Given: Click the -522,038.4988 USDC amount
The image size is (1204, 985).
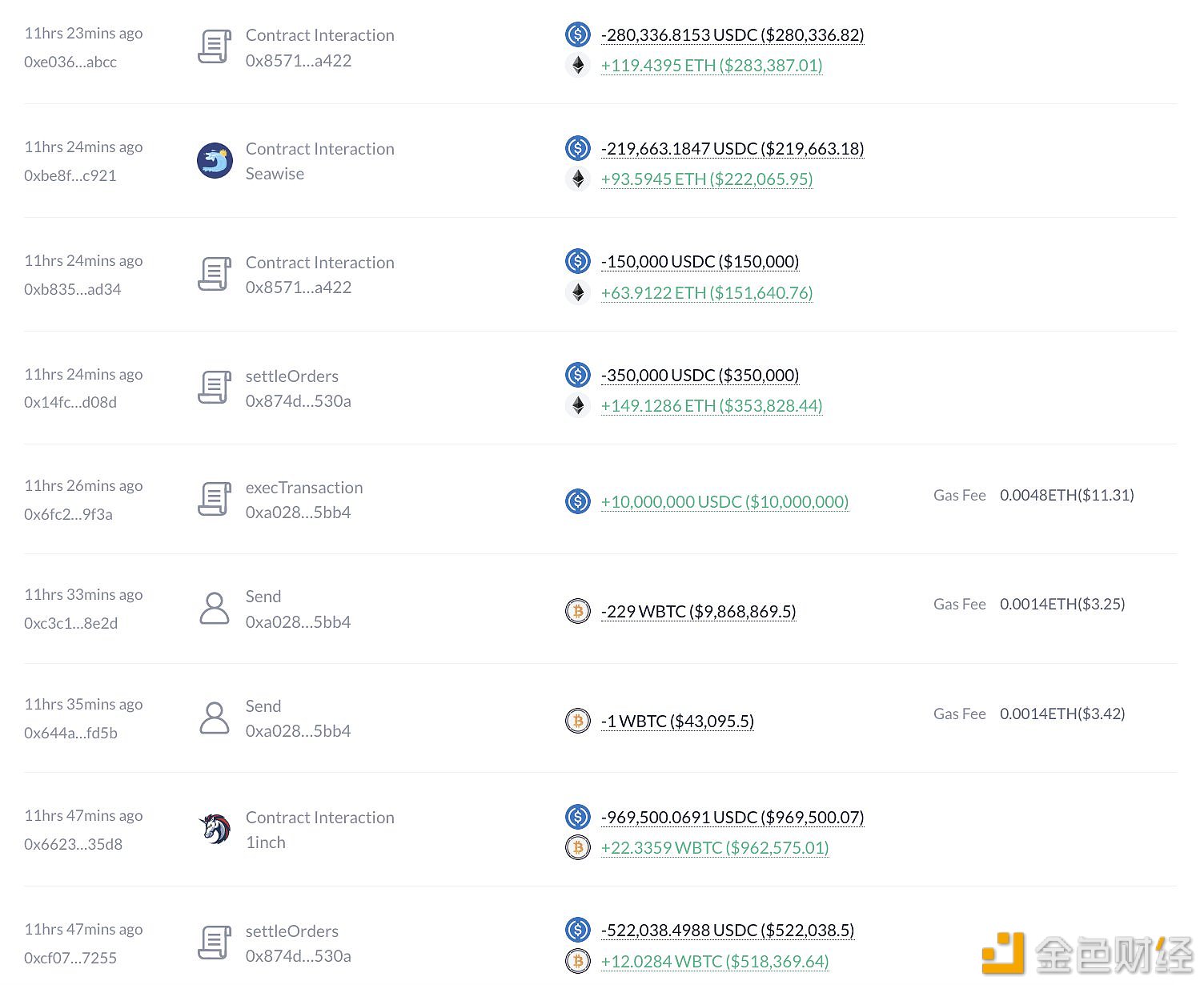Looking at the screenshot, I should tap(728, 931).
